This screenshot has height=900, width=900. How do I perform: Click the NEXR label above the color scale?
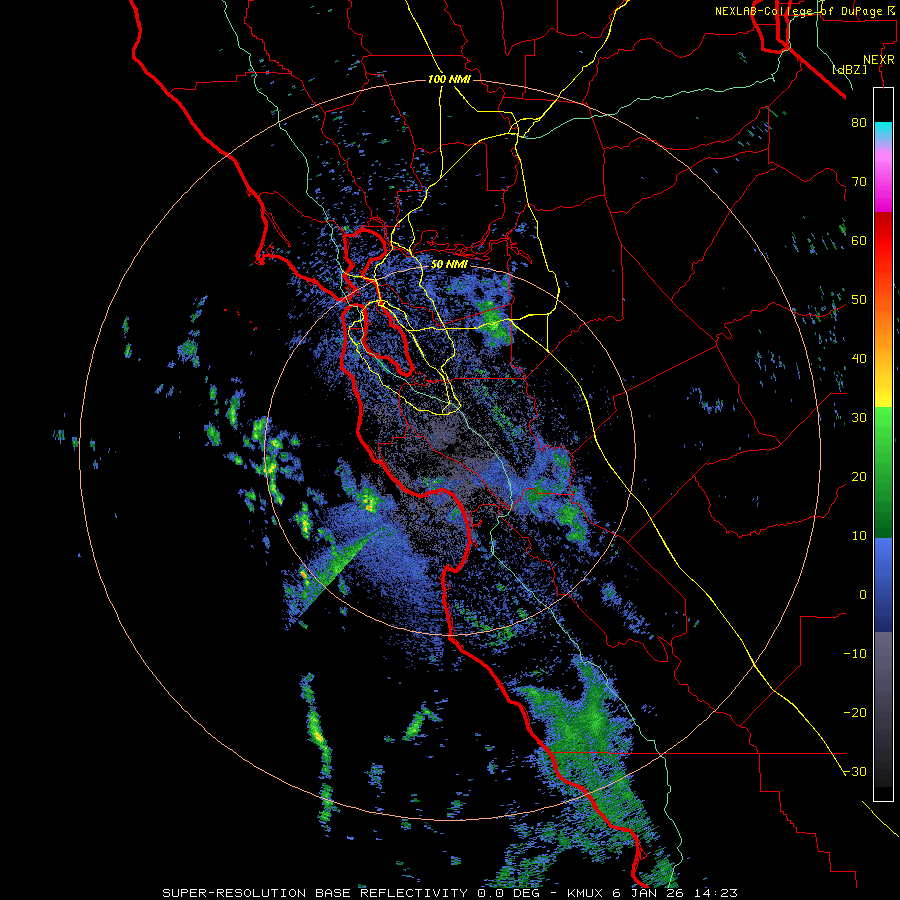tap(878, 60)
